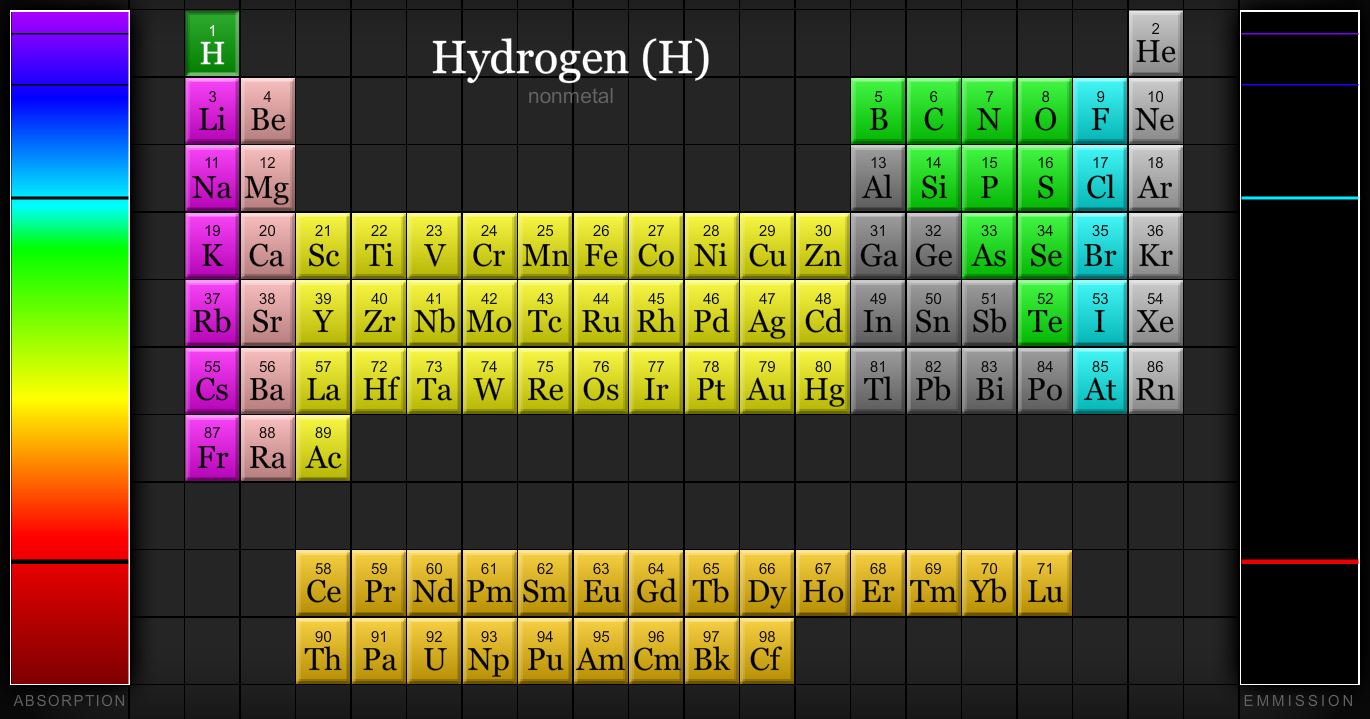Click the Californium (Cf) element tile
The height and width of the screenshot is (719, 1370).
click(766, 651)
